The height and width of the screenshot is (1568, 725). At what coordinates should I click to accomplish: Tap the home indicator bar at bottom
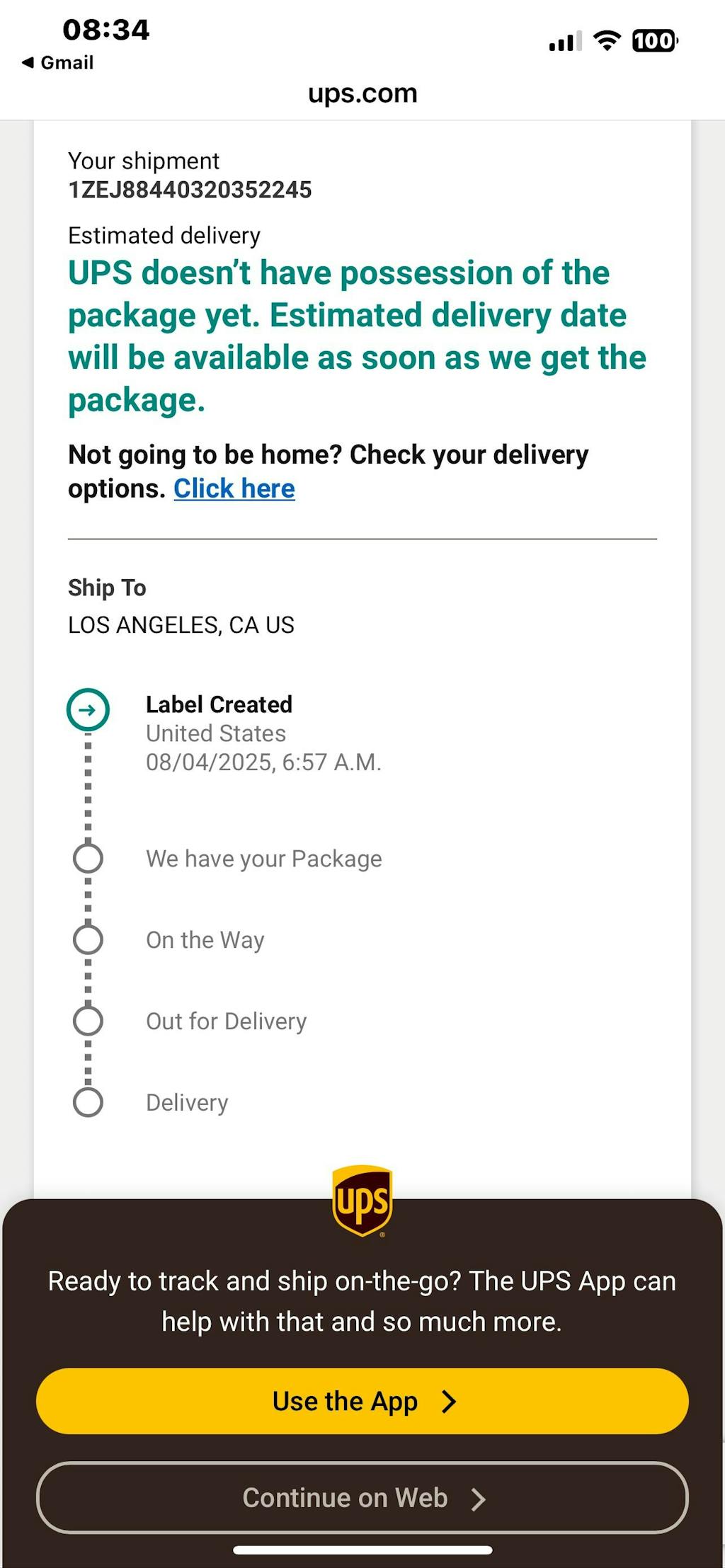click(362, 1550)
